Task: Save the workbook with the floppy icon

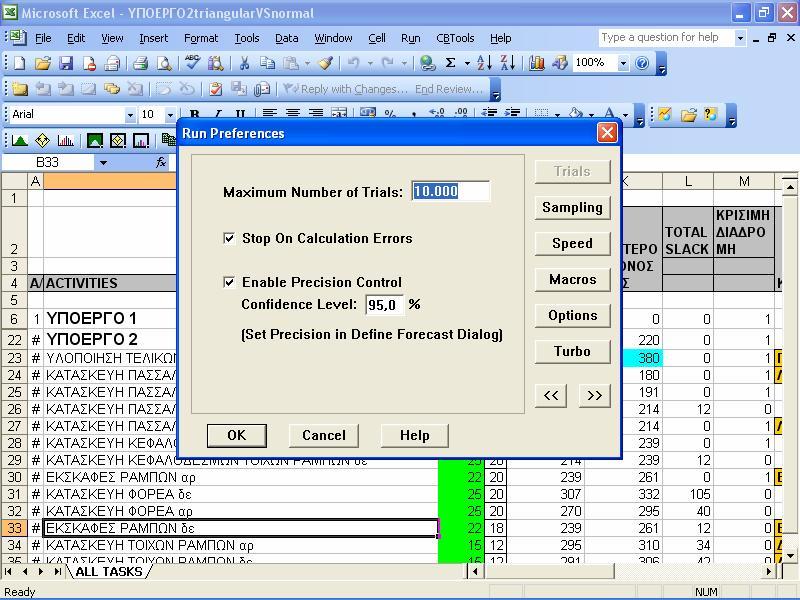Action: (66, 63)
